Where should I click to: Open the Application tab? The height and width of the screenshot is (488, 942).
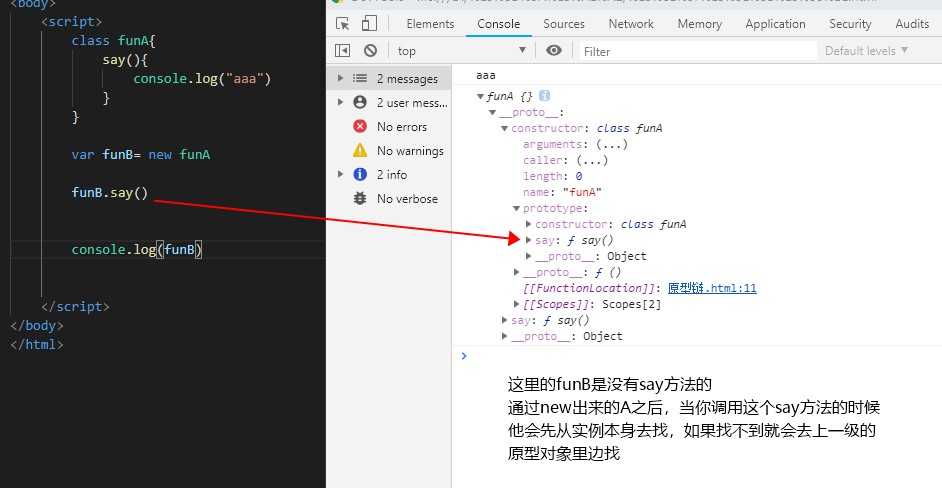[x=775, y=24]
